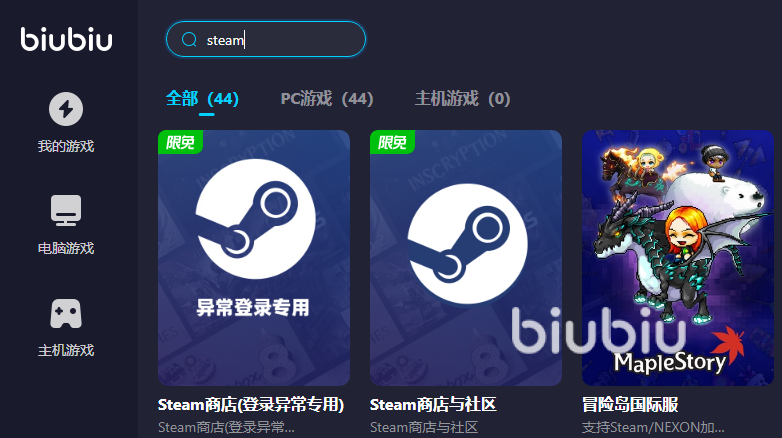Click 我的游戏 sidebar label
The width and height of the screenshot is (782, 438).
click(66, 146)
